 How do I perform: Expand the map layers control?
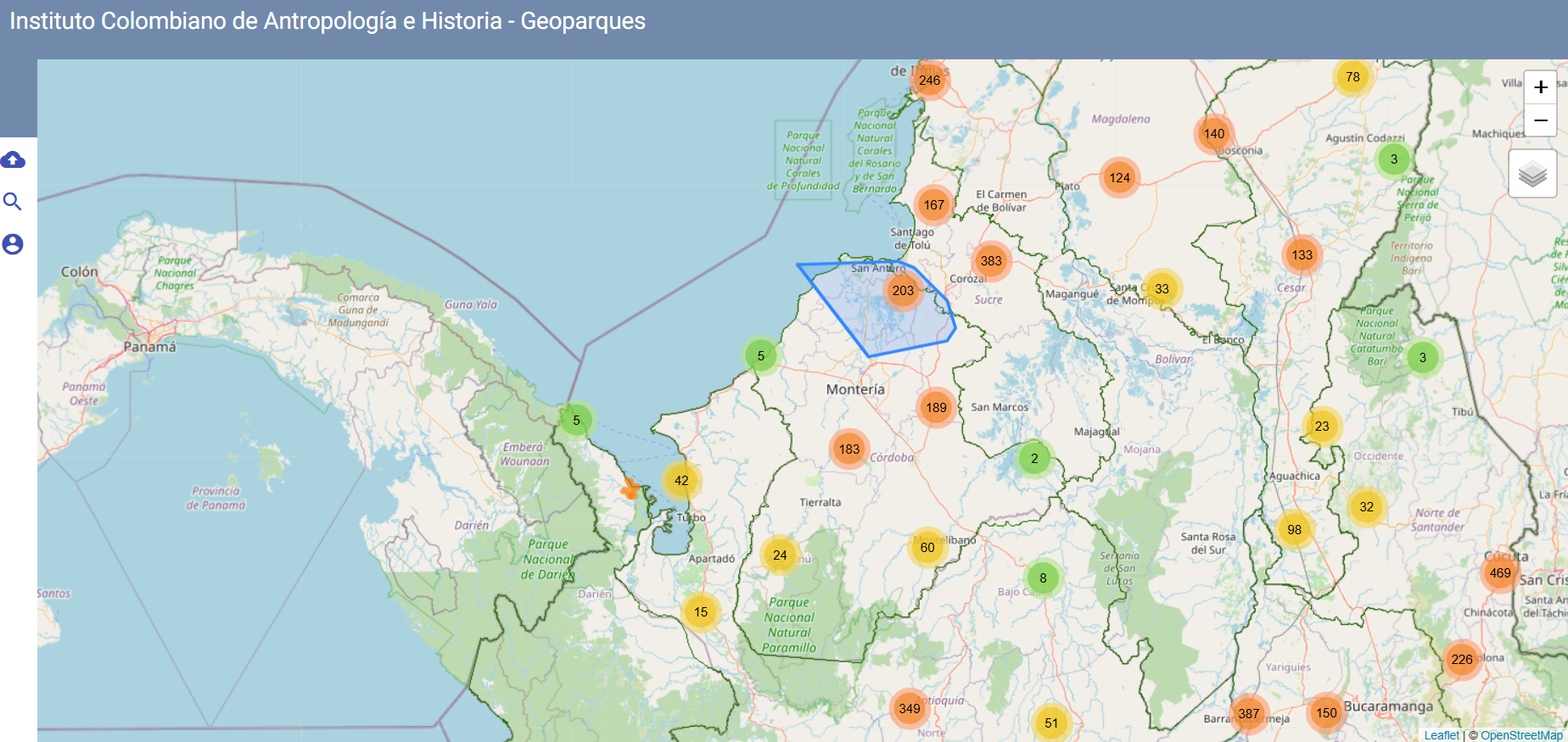coord(1532,174)
